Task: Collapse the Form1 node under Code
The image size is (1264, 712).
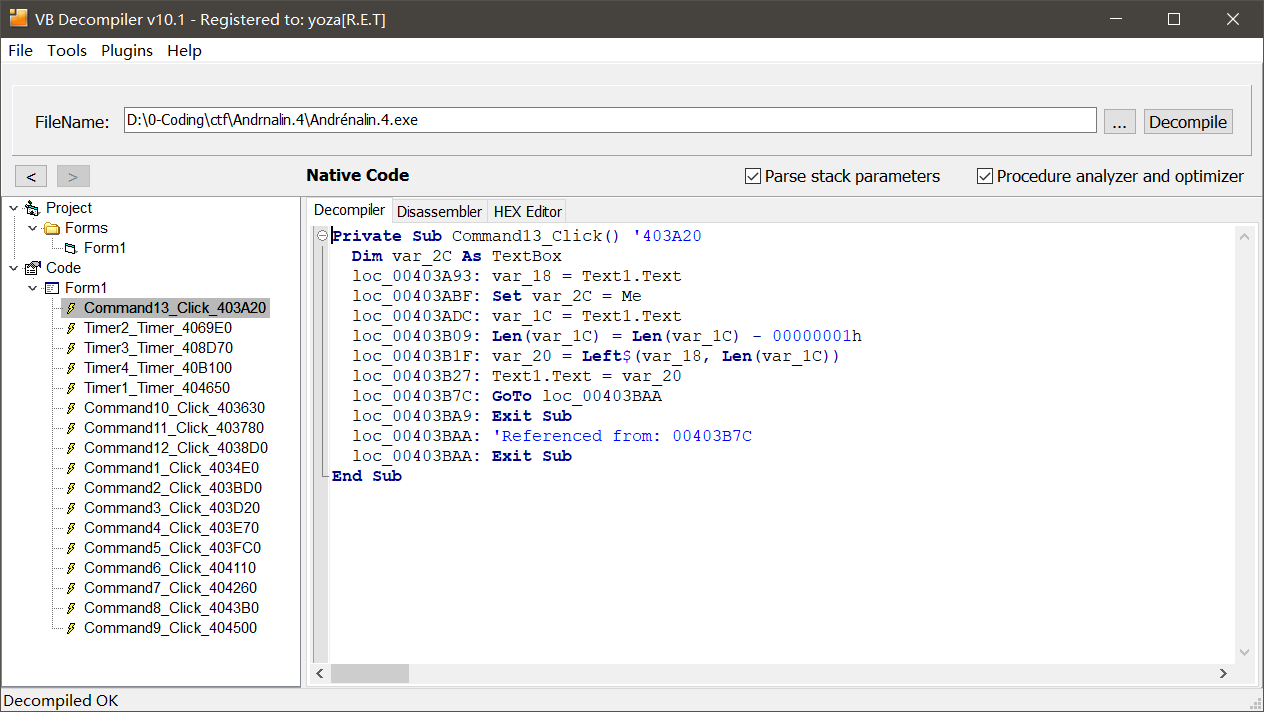Action: tap(33, 288)
